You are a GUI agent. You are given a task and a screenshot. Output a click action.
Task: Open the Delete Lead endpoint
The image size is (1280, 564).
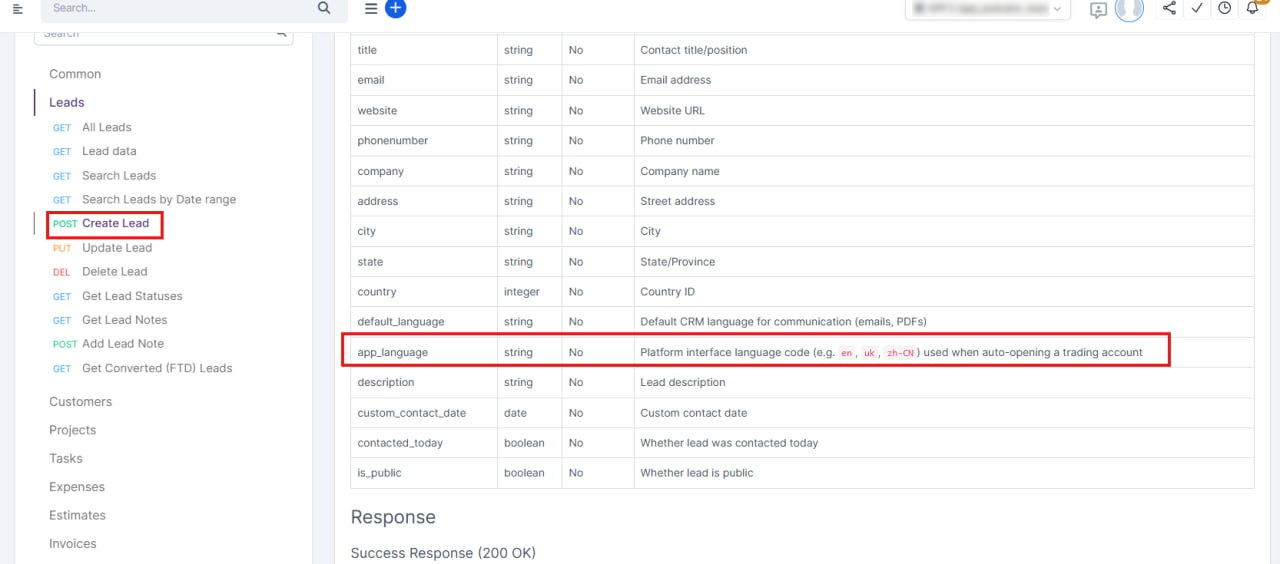tap(114, 271)
